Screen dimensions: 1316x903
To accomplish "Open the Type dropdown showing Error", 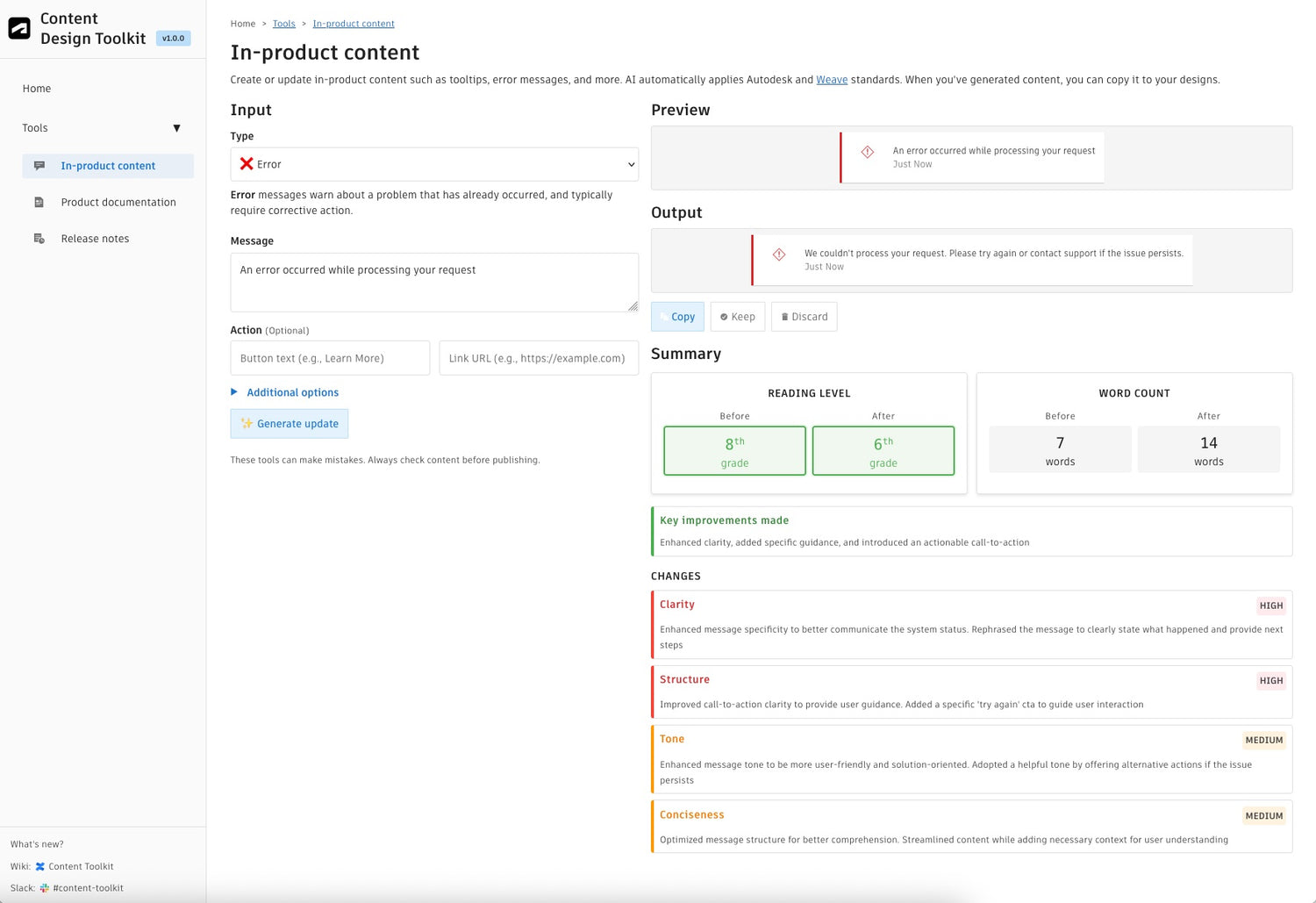I will click(434, 164).
